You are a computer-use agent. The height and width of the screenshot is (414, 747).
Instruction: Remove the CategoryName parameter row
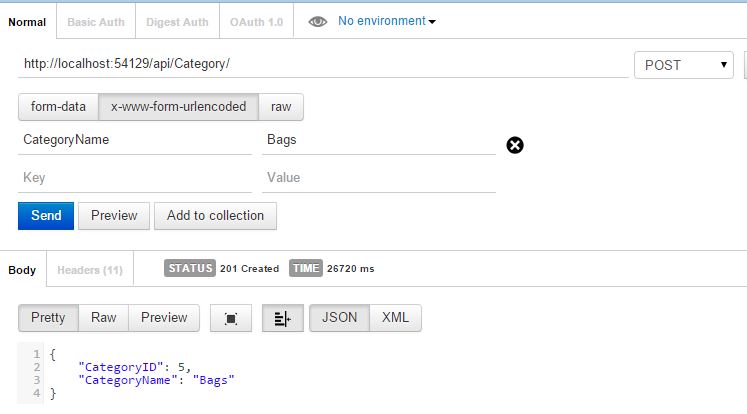pyautogui.click(x=515, y=145)
